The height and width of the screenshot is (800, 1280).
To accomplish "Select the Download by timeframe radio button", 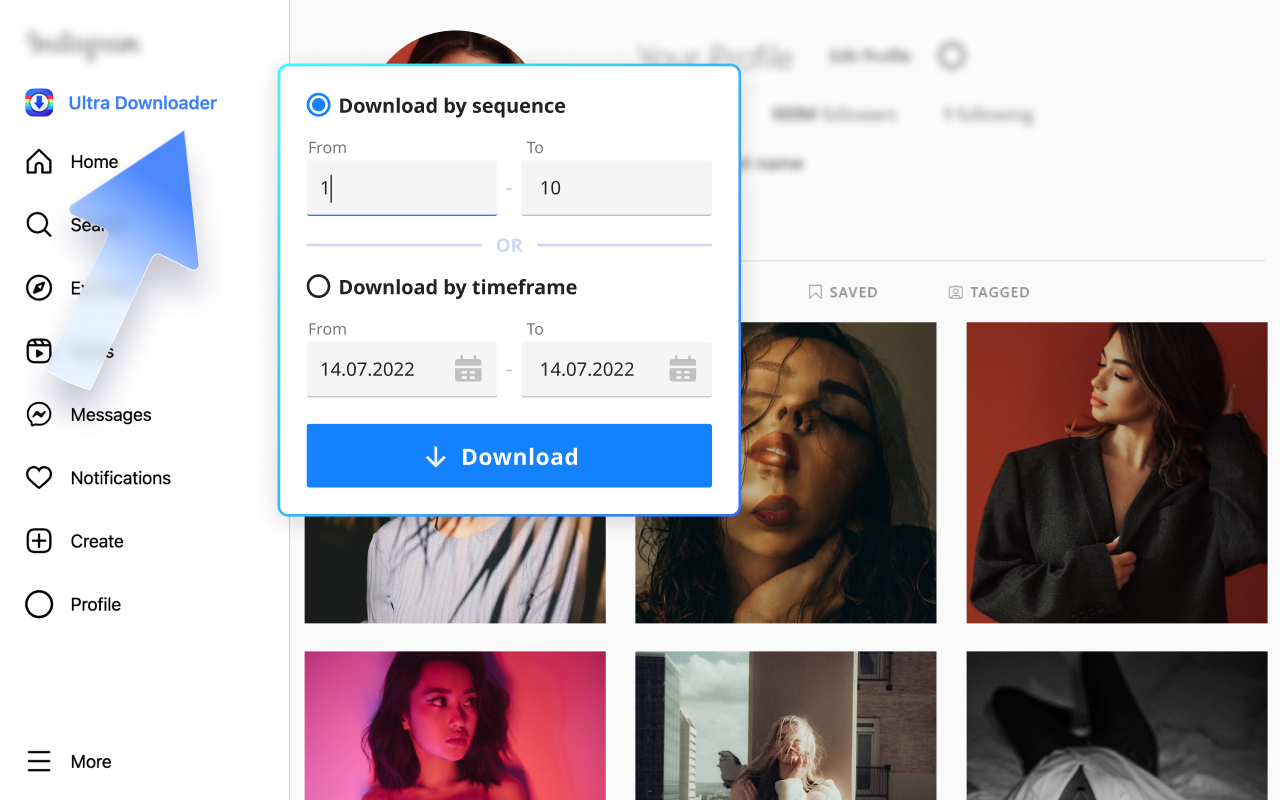I will 318,286.
